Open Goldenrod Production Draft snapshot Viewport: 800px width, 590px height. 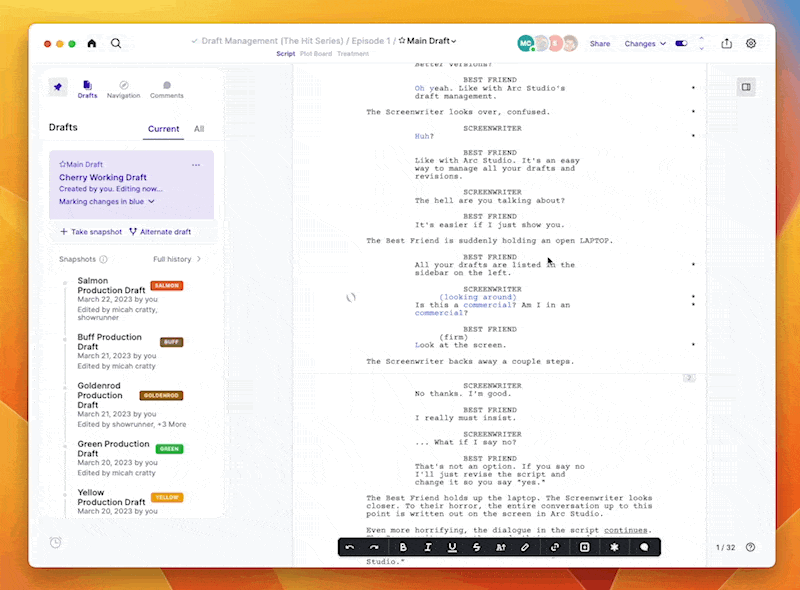tap(100, 396)
